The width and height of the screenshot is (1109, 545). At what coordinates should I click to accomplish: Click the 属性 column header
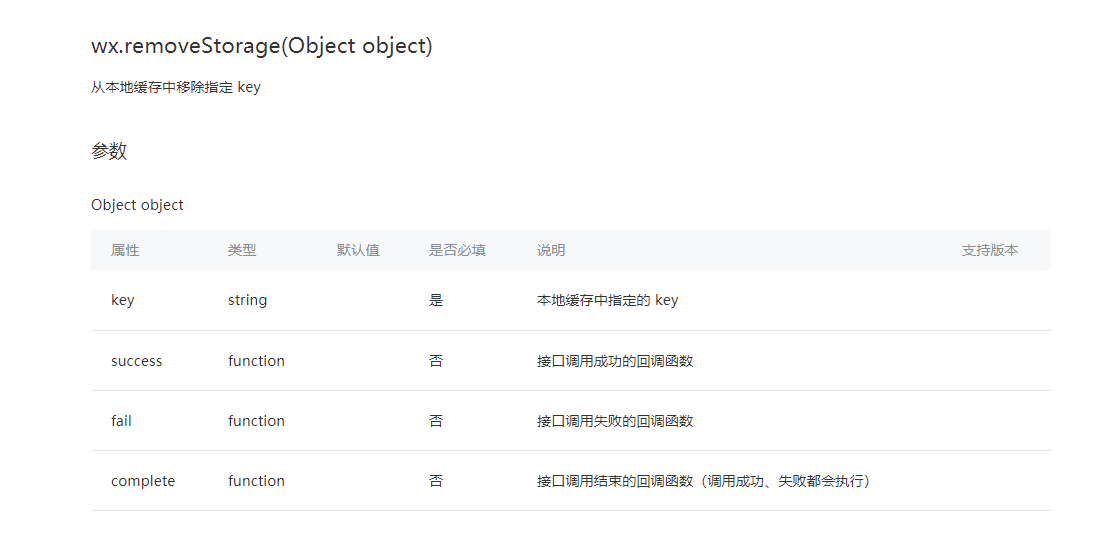[125, 250]
